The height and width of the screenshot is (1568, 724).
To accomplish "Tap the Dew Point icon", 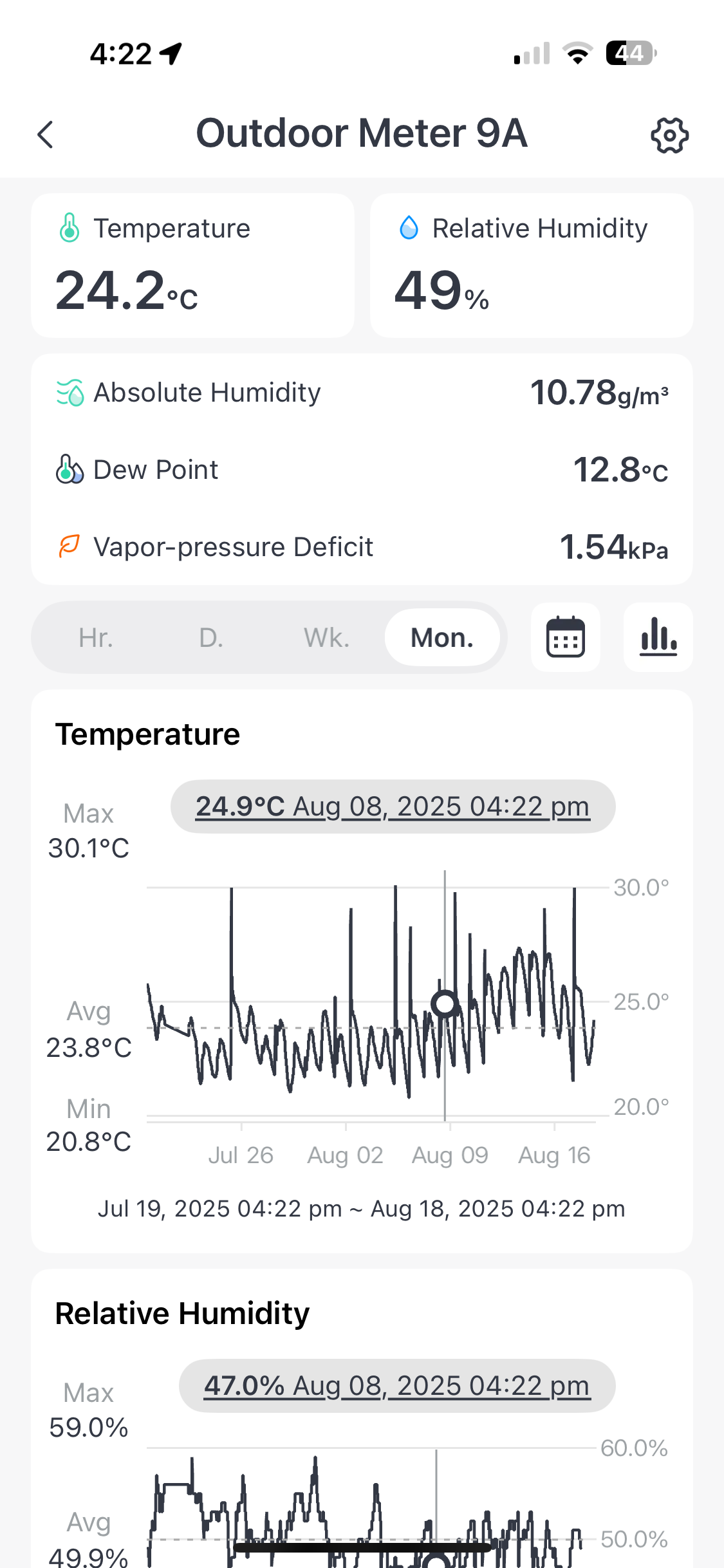I will coord(70,469).
